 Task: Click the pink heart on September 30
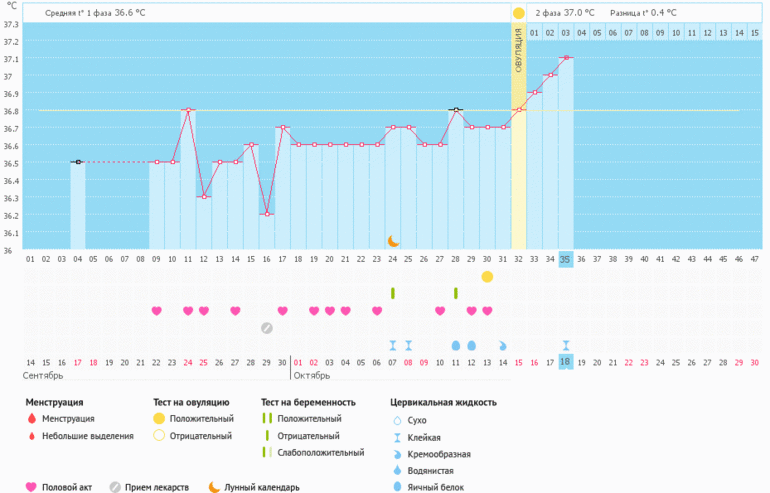pos(283,311)
